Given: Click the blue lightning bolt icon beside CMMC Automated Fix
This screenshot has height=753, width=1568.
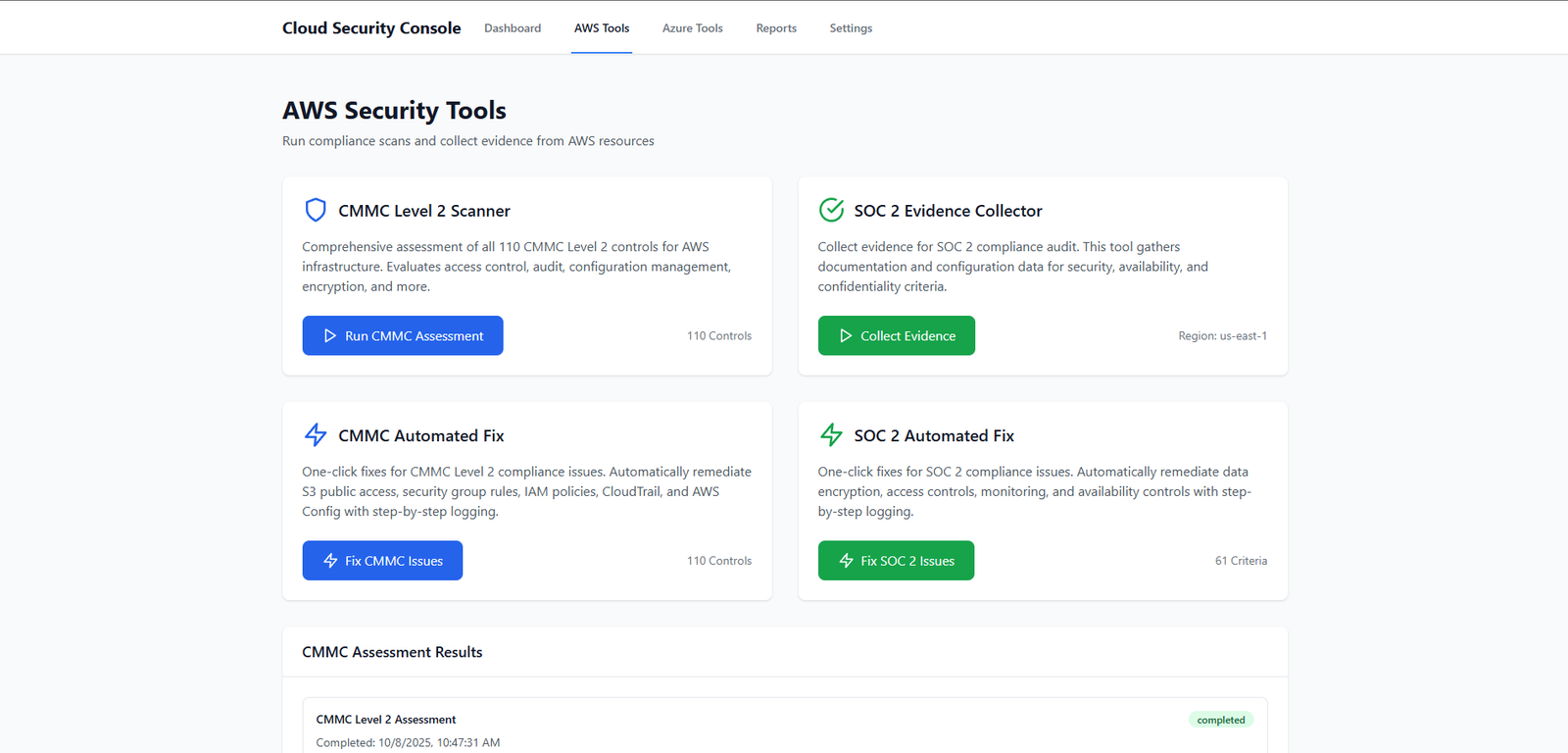Looking at the screenshot, I should (316, 434).
